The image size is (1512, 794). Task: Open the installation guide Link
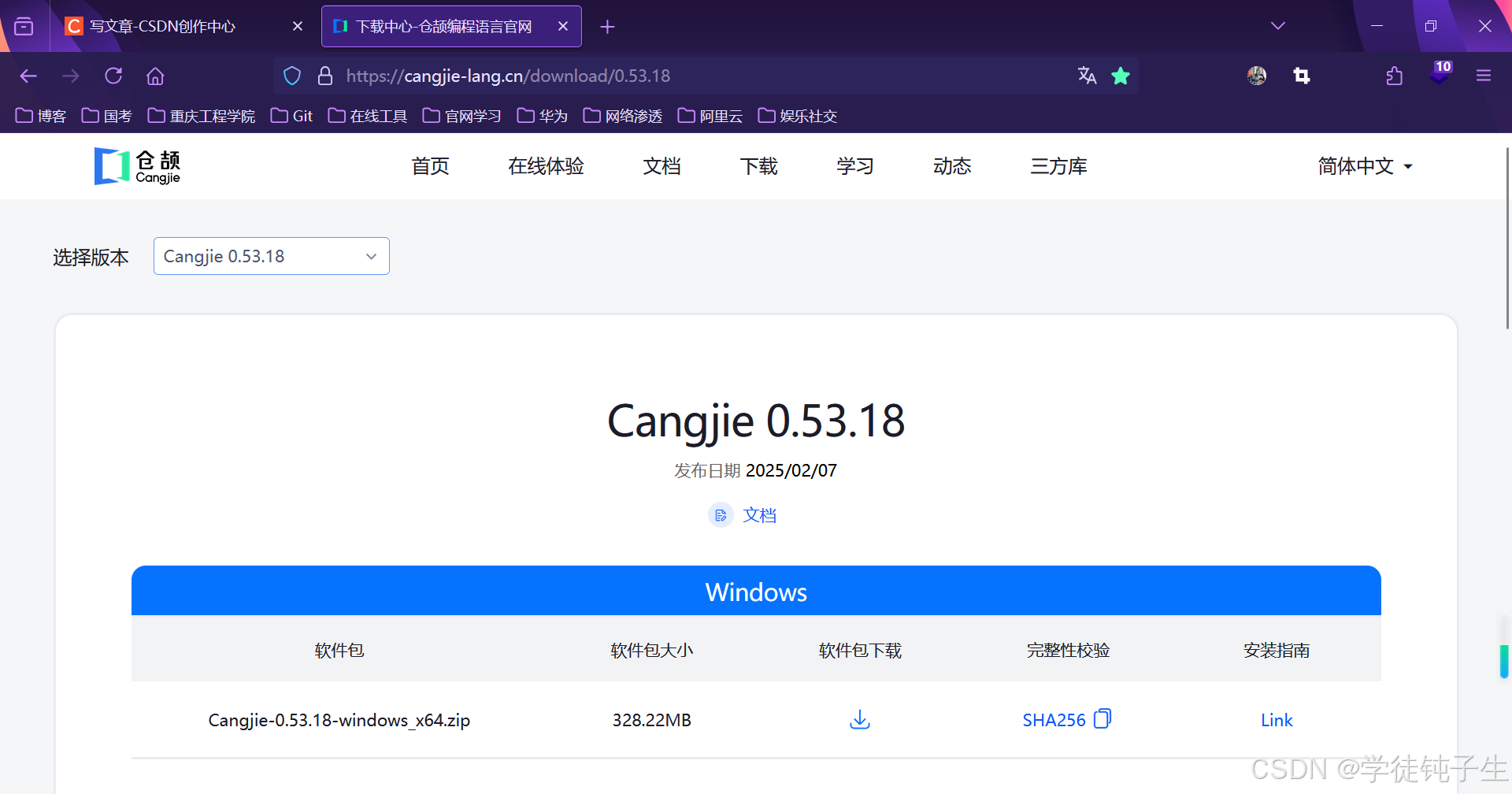(1277, 720)
